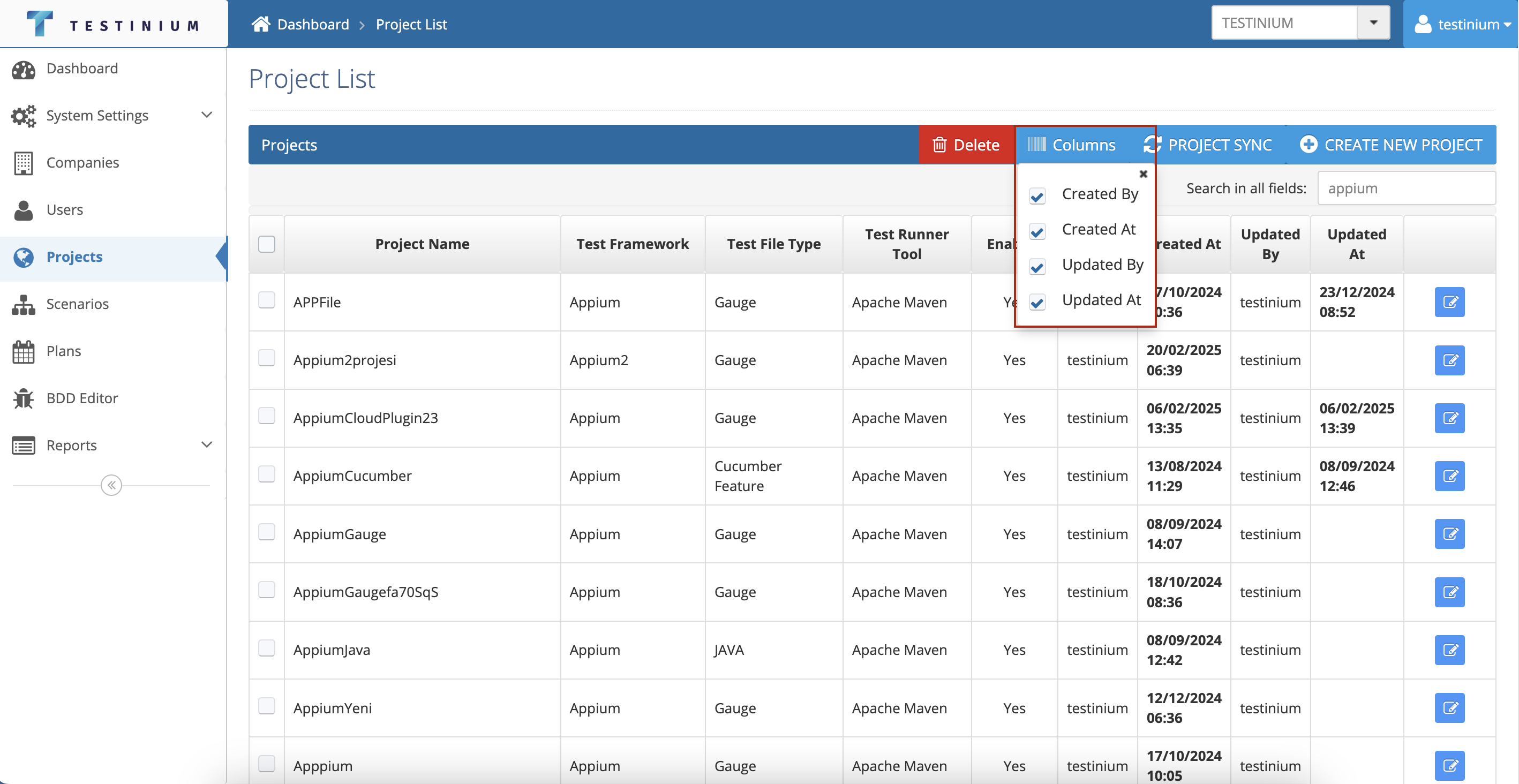Click the search in all fields input
Image resolution: width=1519 pixels, height=784 pixels.
click(x=1406, y=189)
